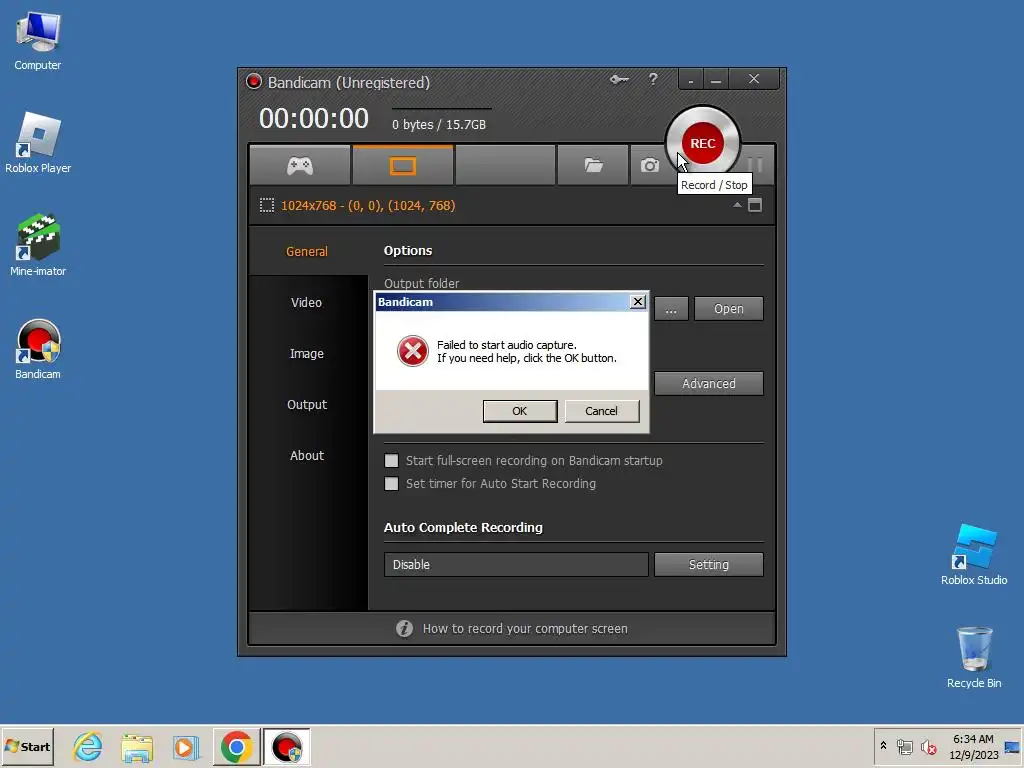Enable Start full-screen recording on Bandicam startup
This screenshot has height=768, width=1024.
click(391, 460)
